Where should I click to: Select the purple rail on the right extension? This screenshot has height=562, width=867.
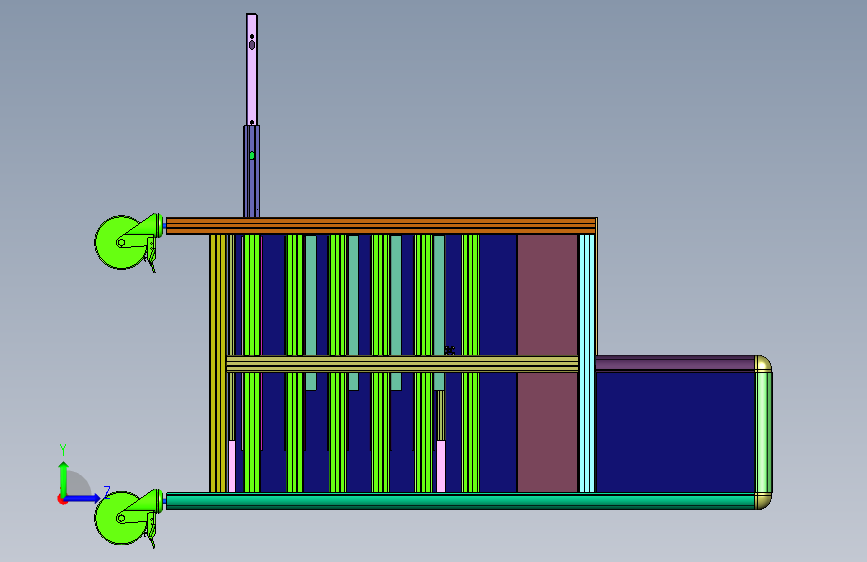(675, 363)
